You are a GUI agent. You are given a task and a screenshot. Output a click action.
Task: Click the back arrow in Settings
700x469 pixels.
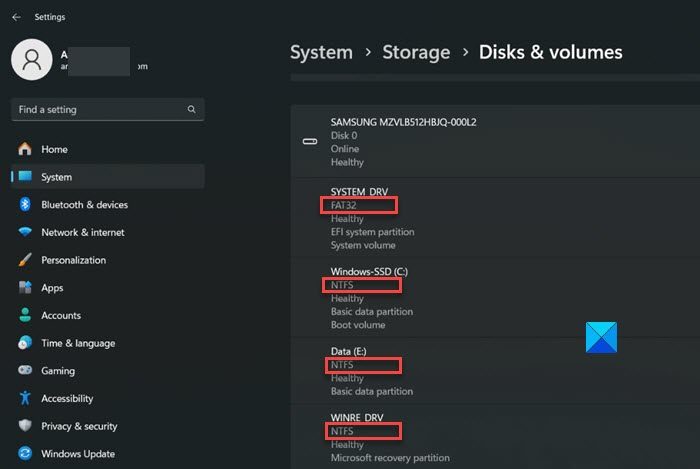coord(17,17)
